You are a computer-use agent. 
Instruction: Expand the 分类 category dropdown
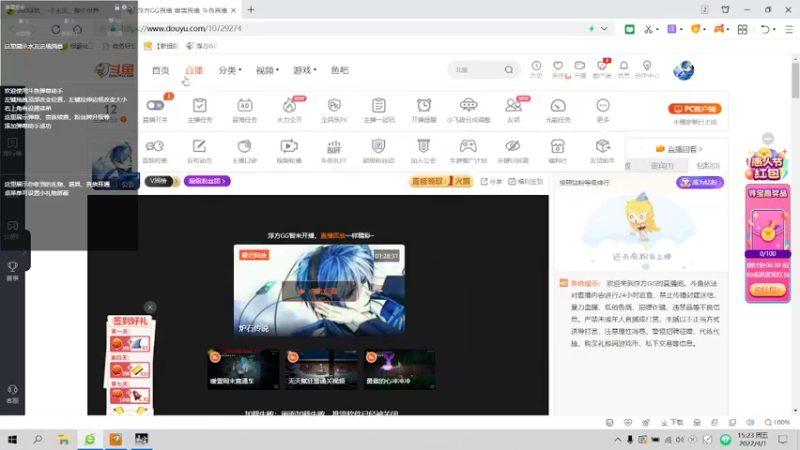click(230, 70)
